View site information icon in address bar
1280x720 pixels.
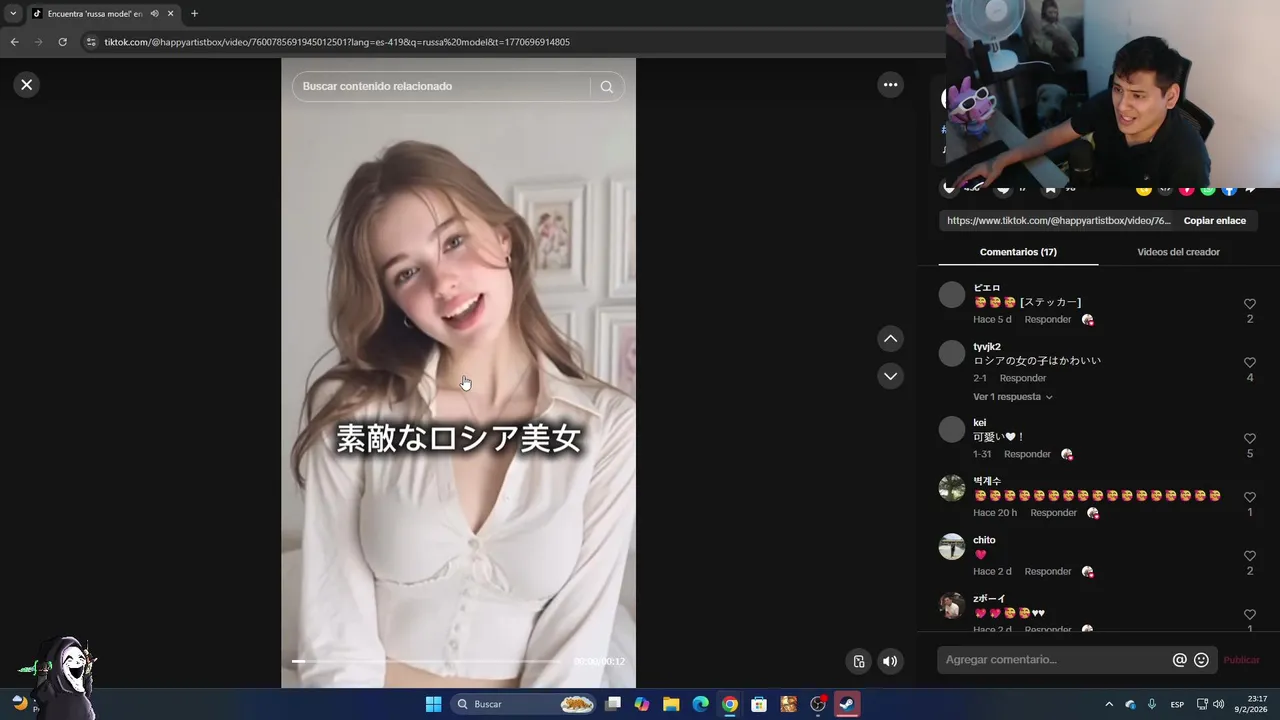pos(92,42)
